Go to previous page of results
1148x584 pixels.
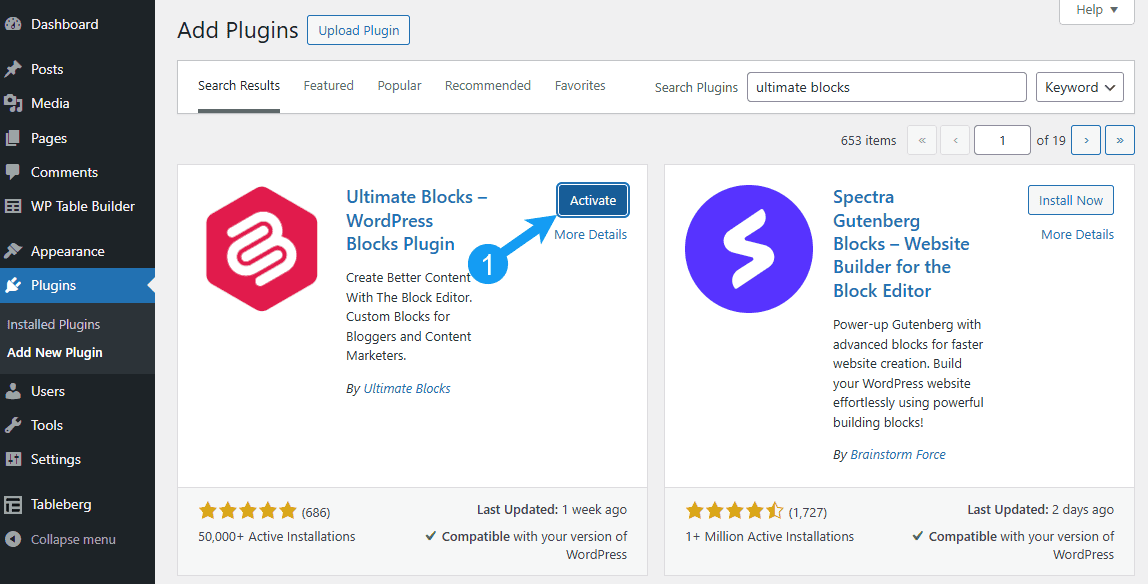(x=955, y=140)
